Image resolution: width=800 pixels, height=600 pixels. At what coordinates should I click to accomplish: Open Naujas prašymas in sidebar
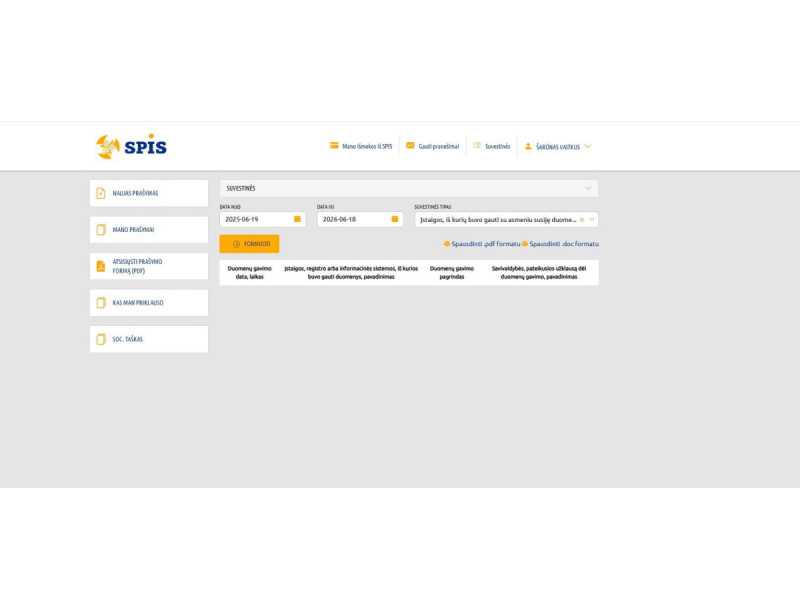point(149,193)
